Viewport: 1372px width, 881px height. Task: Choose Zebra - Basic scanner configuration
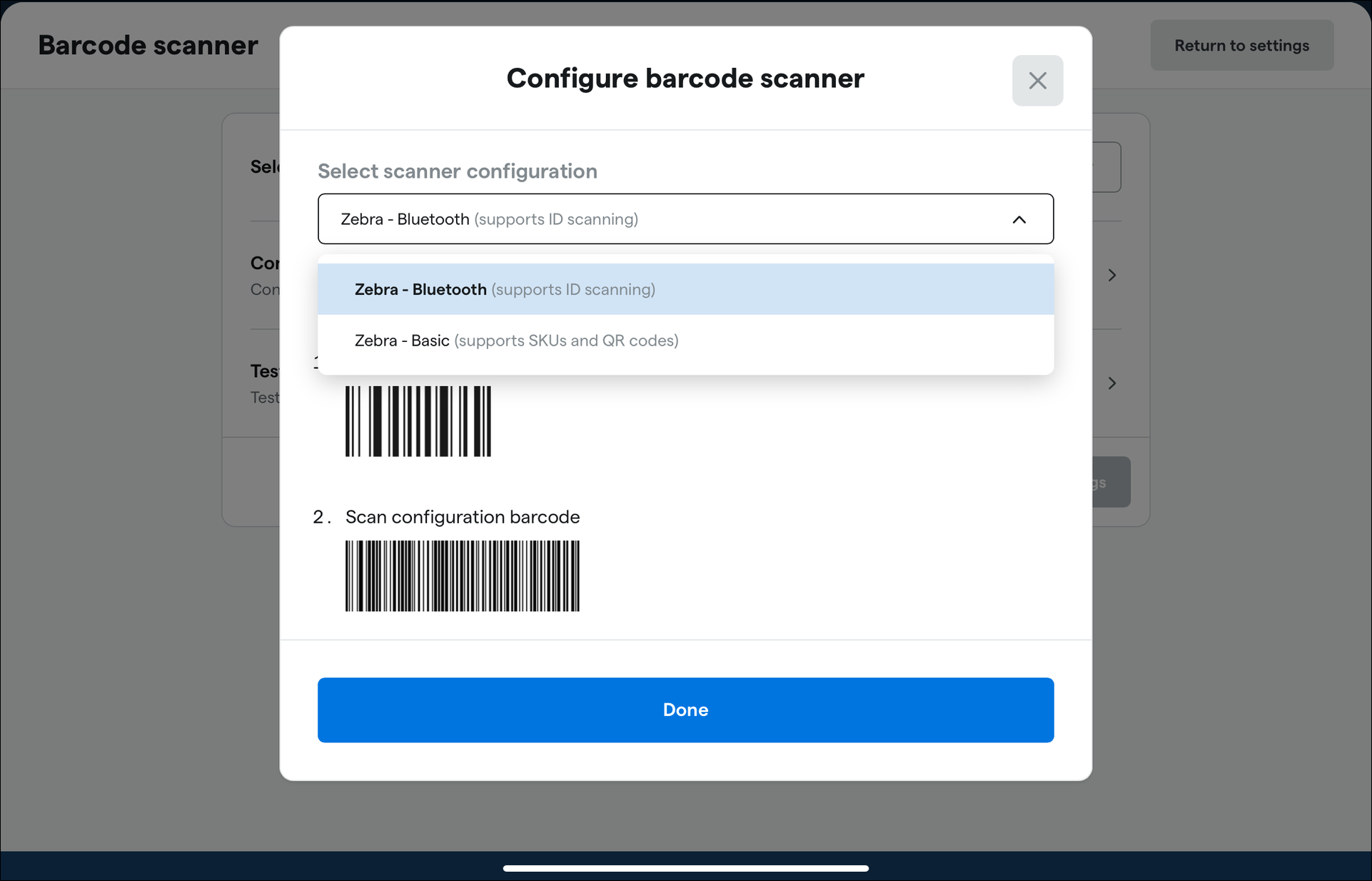click(685, 341)
